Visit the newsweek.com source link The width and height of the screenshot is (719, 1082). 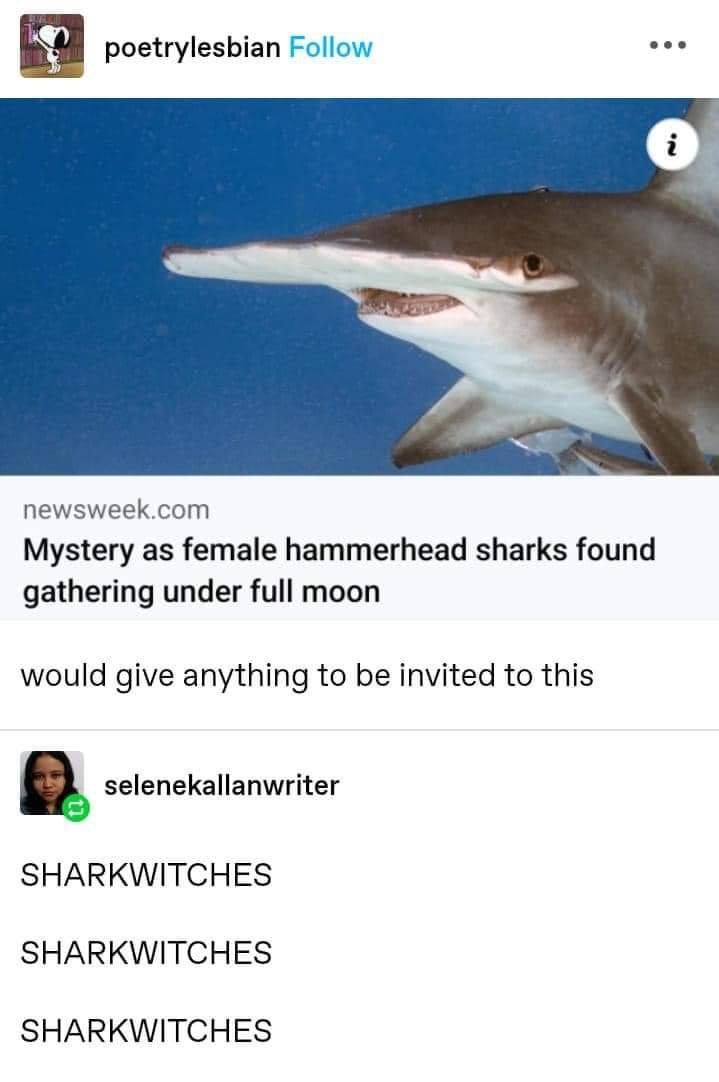116,510
